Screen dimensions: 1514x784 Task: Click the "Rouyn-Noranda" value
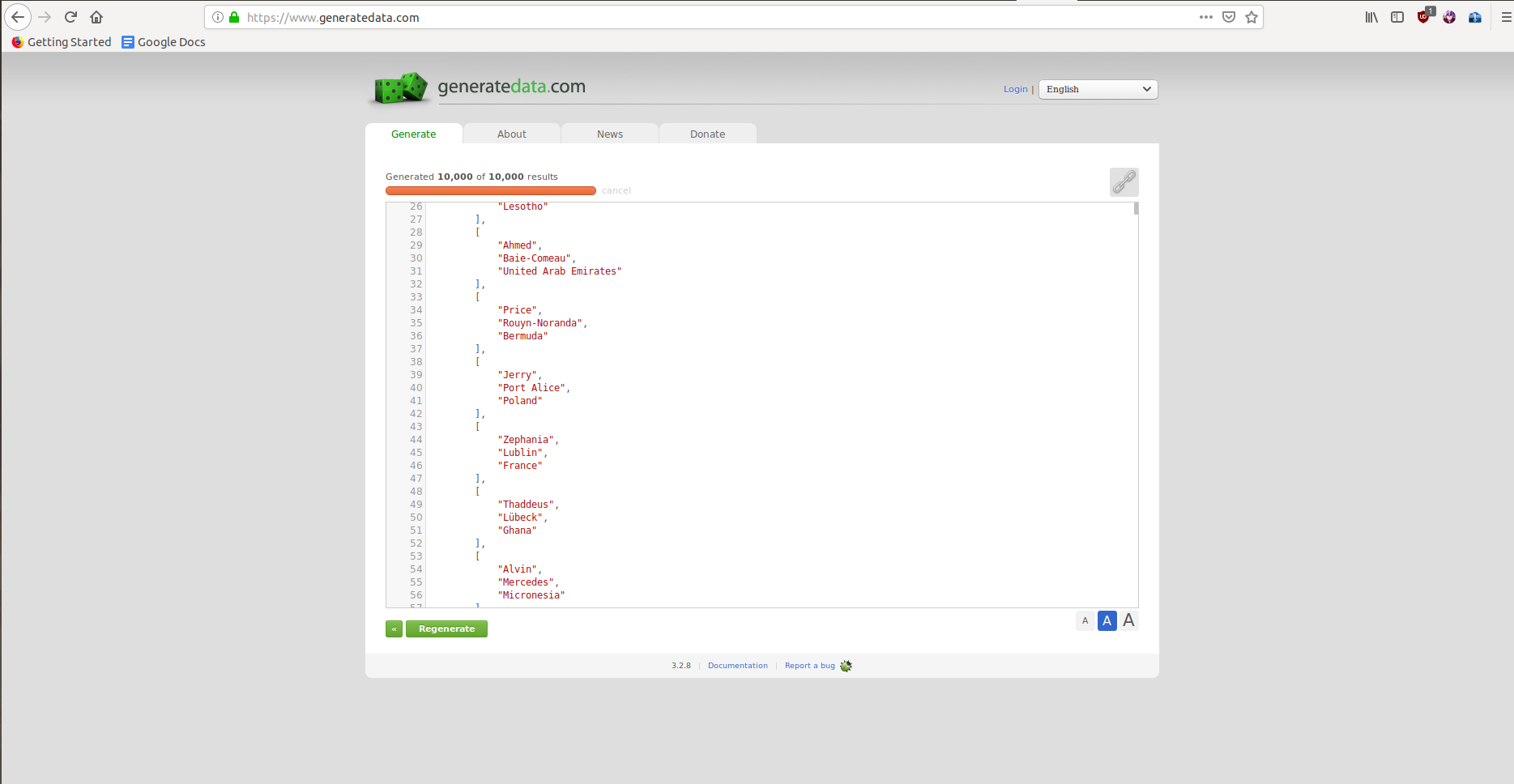(540, 323)
